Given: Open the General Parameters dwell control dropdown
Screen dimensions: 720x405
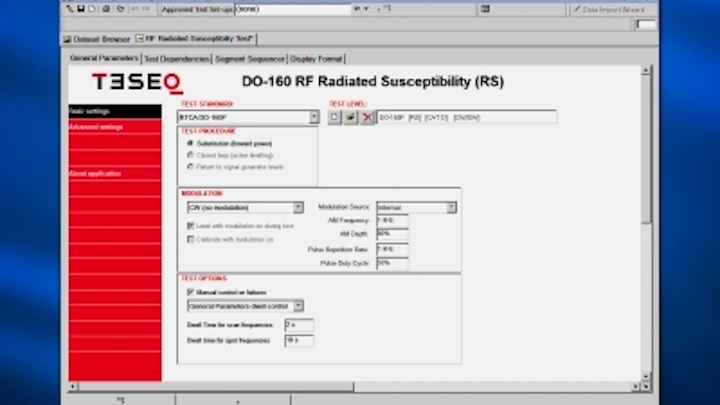Looking at the screenshot, I should pyautogui.click(x=298, y=306).
